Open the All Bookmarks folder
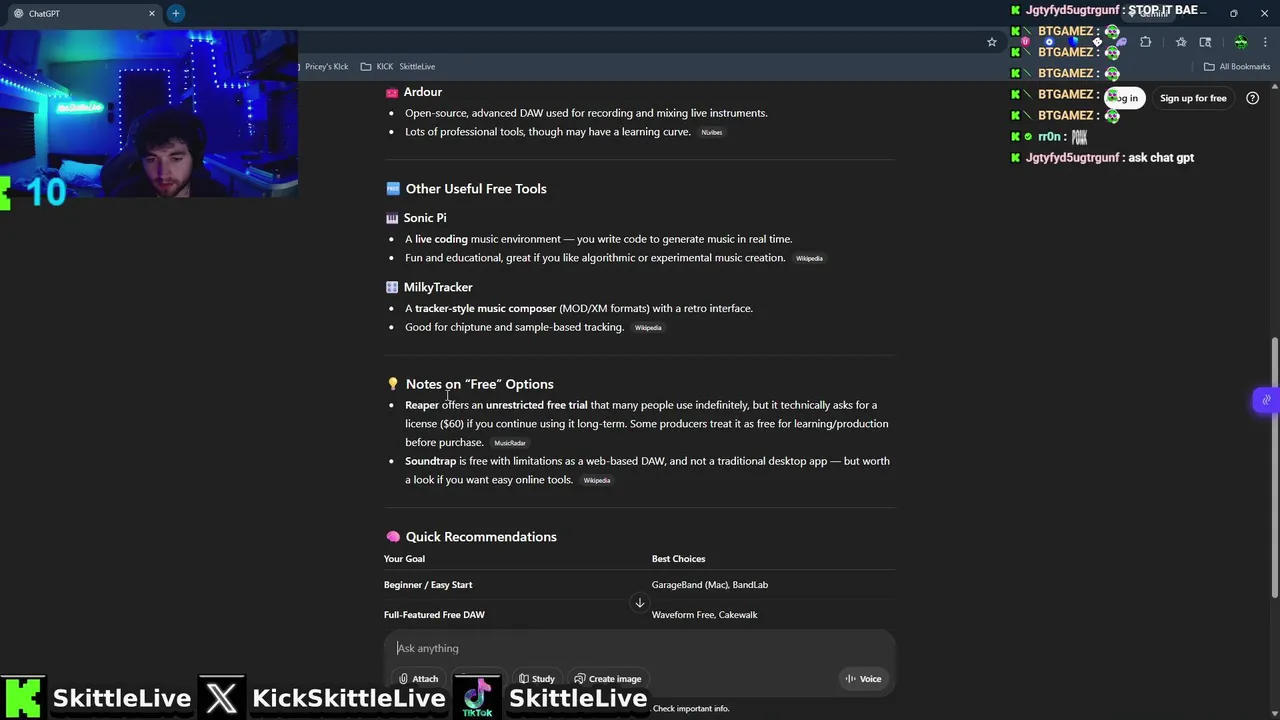The height and width of the screenshot is (720, 1280). tap(1237, 66)
